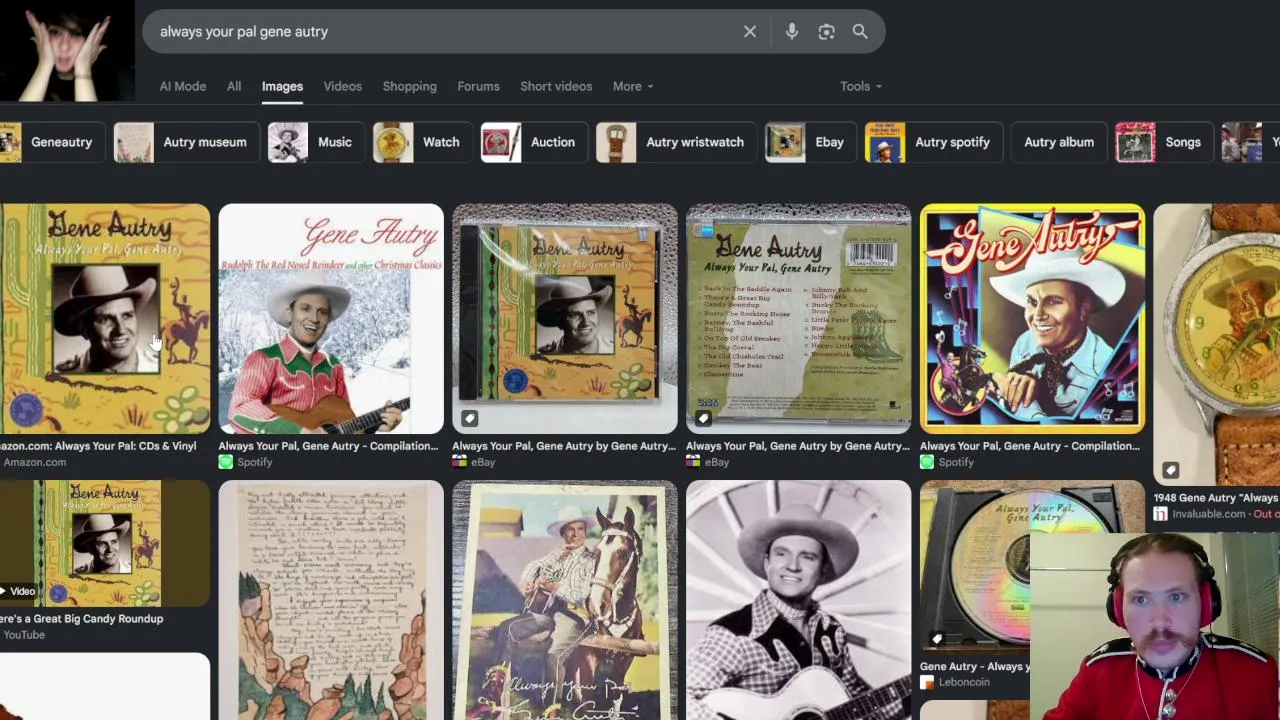Filter by Autry wristwatch chip
The image size is (1280, 720).
click(x=675, y=142)
